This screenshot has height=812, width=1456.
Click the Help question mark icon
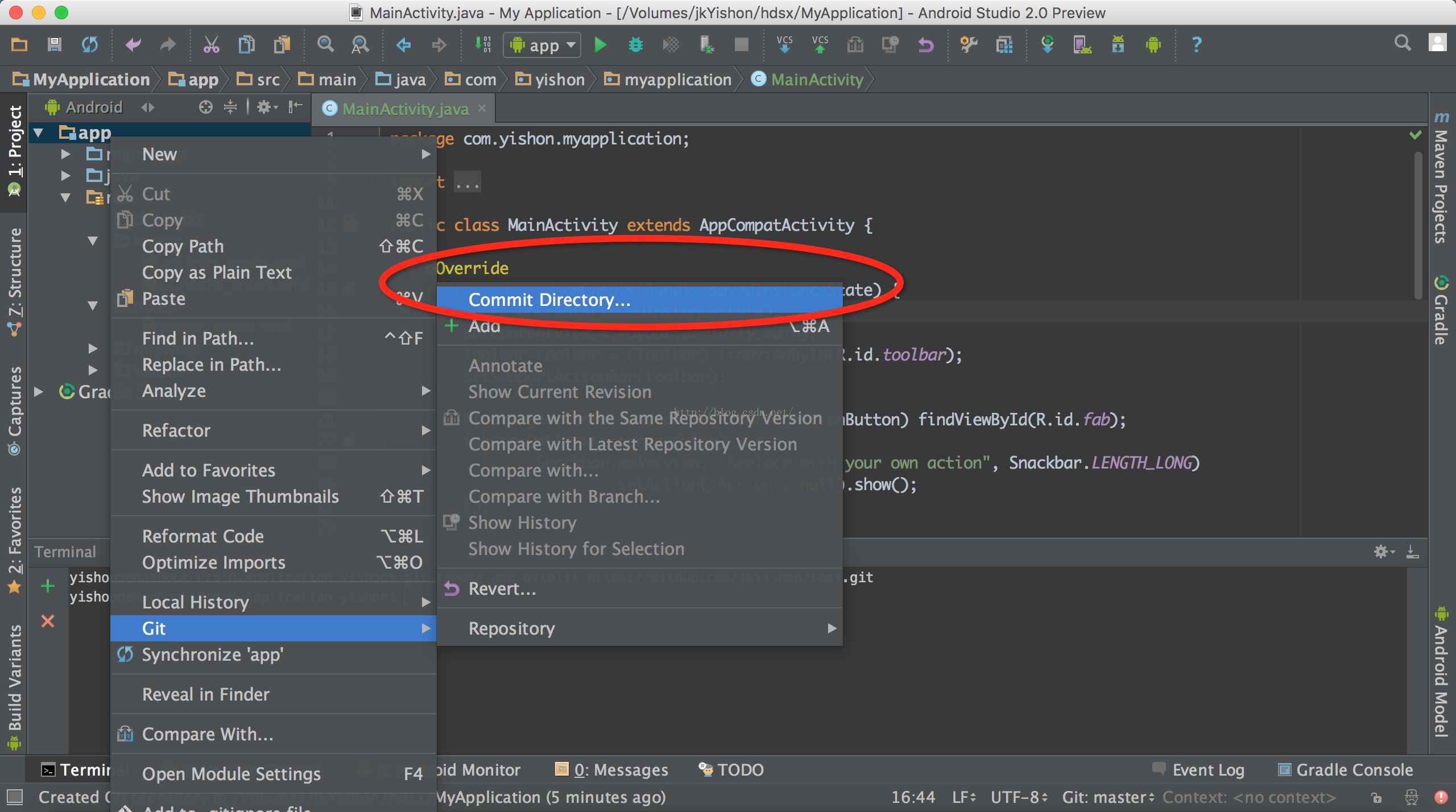coord(1196,44)
